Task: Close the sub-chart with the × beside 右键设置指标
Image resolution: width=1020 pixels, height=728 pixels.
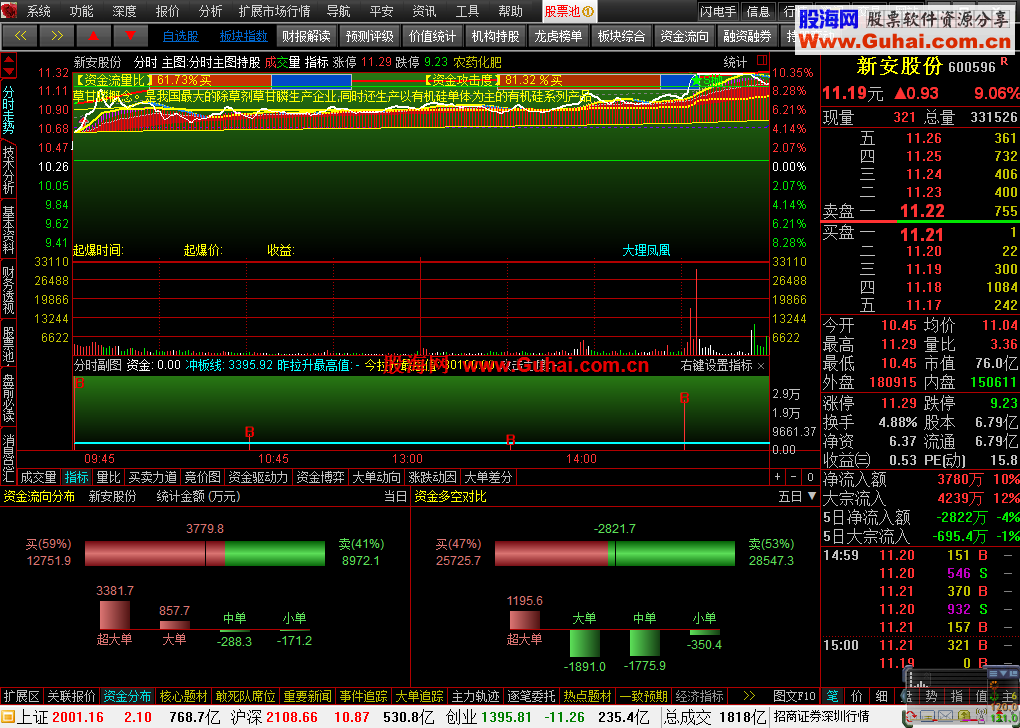Action: (x=761, y=366)
